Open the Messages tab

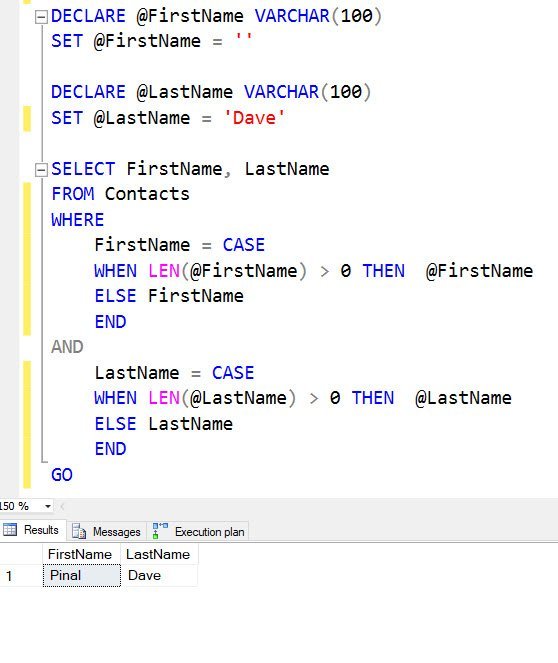107,531
